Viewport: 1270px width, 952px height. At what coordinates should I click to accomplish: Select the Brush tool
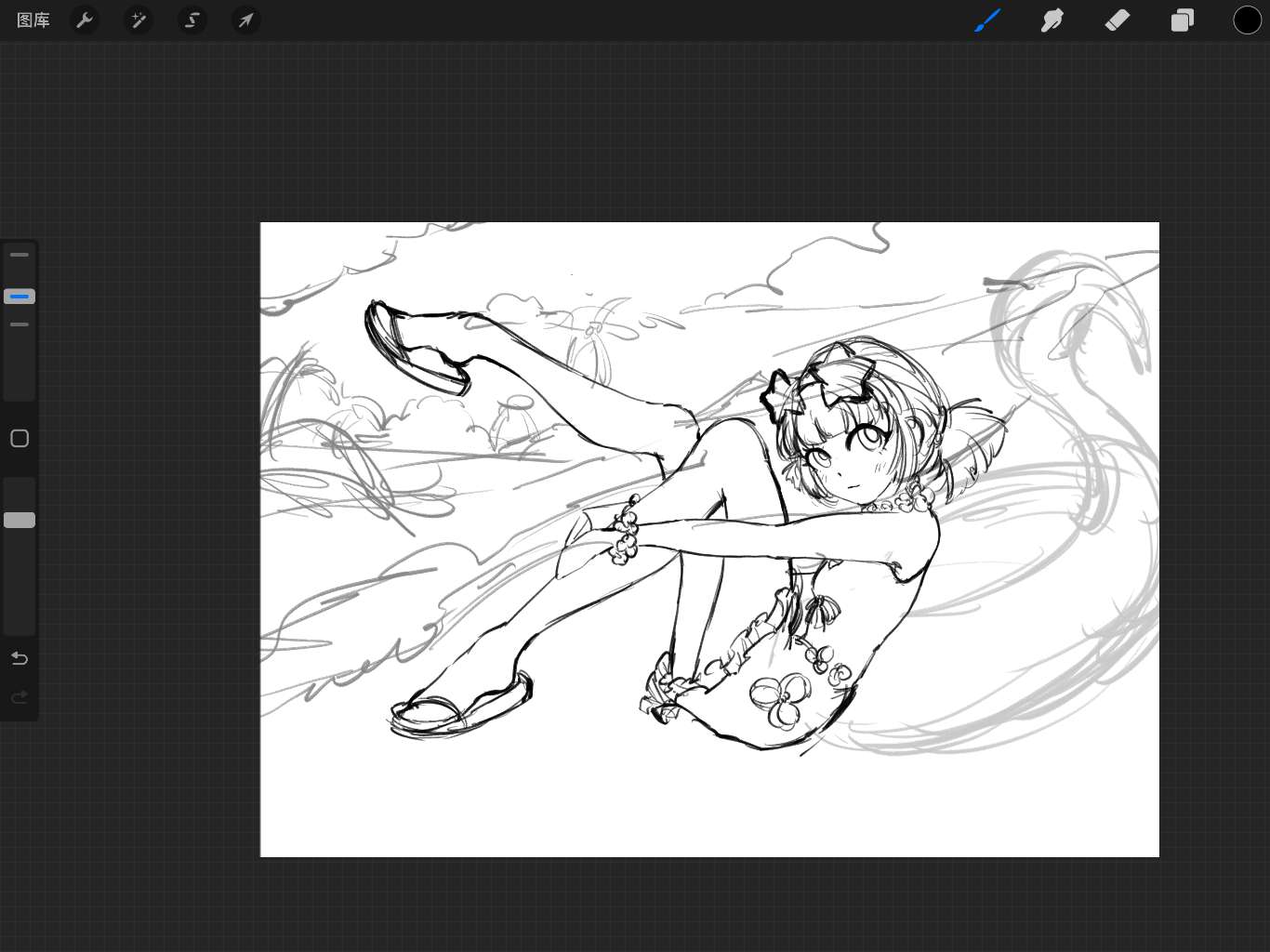[987, 20]
